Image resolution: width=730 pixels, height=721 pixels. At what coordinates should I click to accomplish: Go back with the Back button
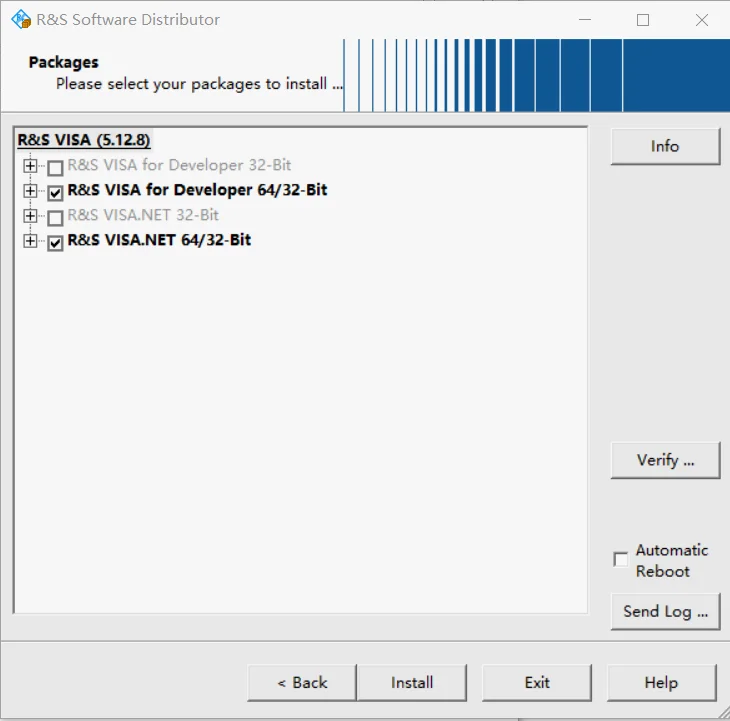pos(302,682)
